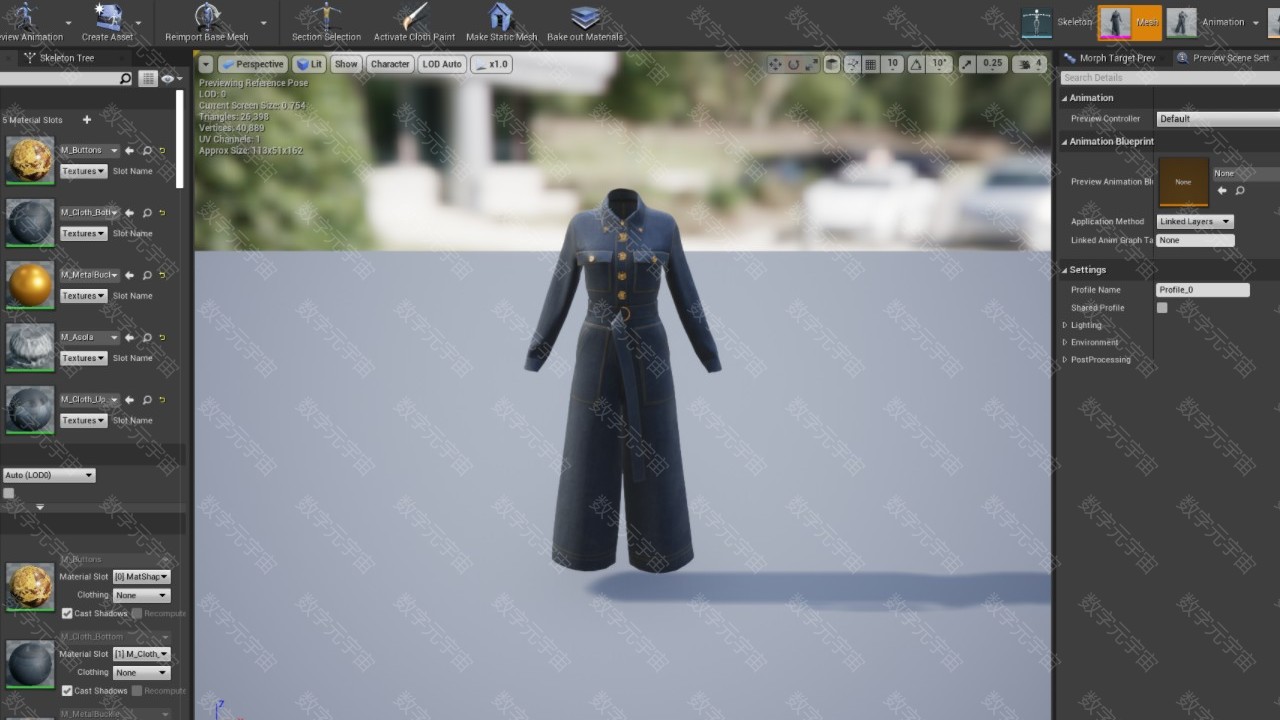
Task: Switch to Skeleton editing mode
Action: [1057, 22]
